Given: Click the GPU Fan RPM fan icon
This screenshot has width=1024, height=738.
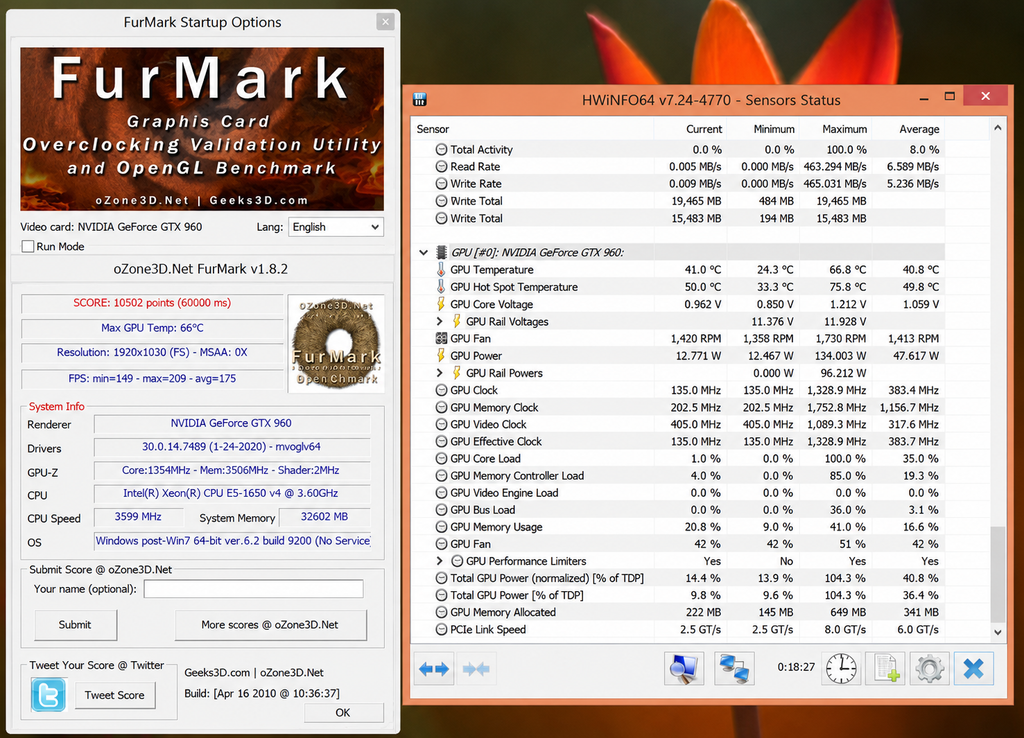Looking at the screenshot, I should click(441, 338).
